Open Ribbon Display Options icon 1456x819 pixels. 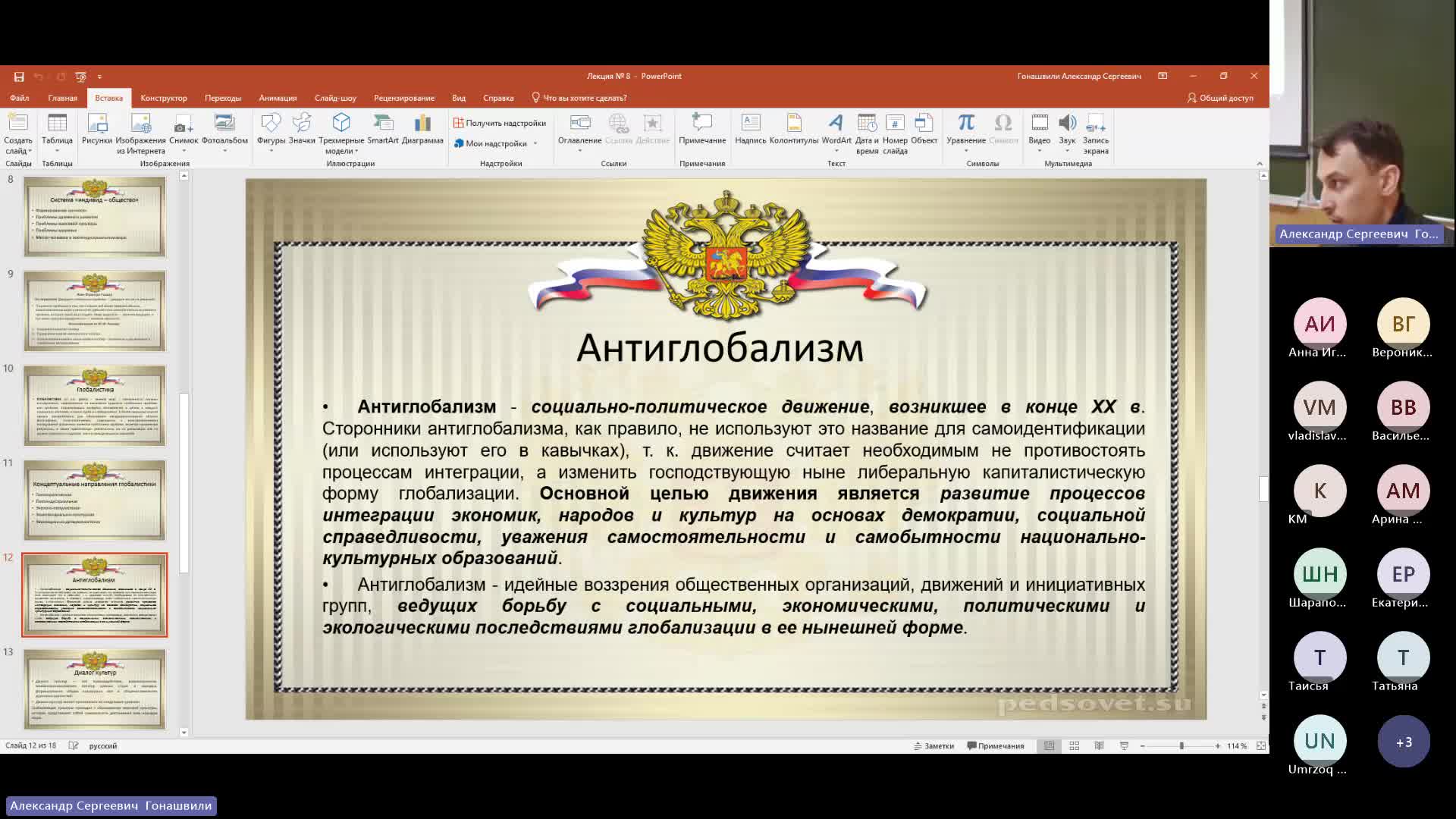tap(1163, 76)
